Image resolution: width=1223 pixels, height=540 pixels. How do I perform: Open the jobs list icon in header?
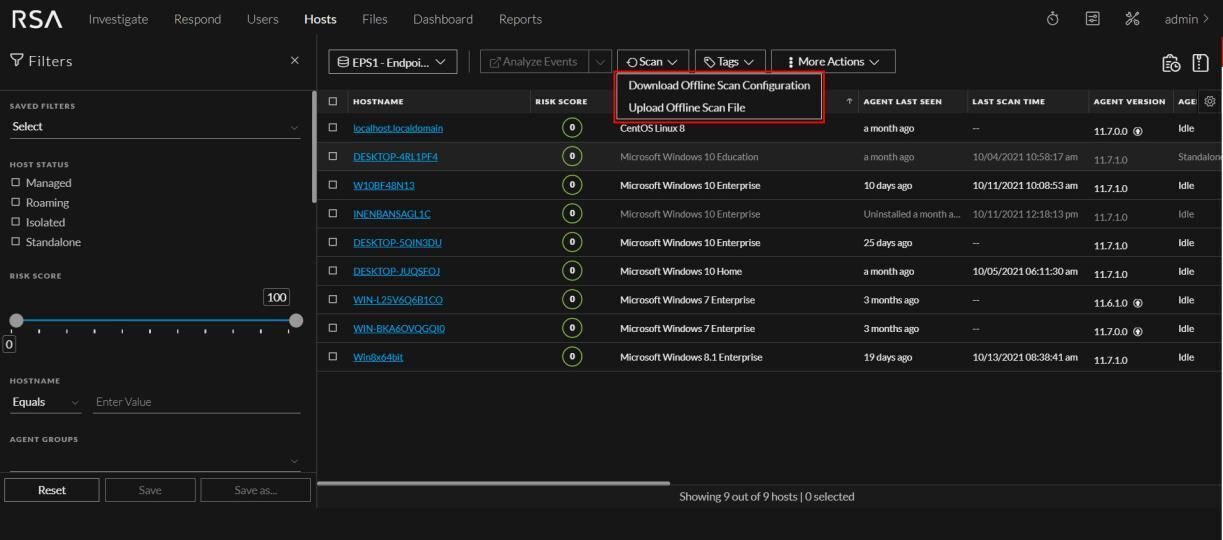[1093, 19]
